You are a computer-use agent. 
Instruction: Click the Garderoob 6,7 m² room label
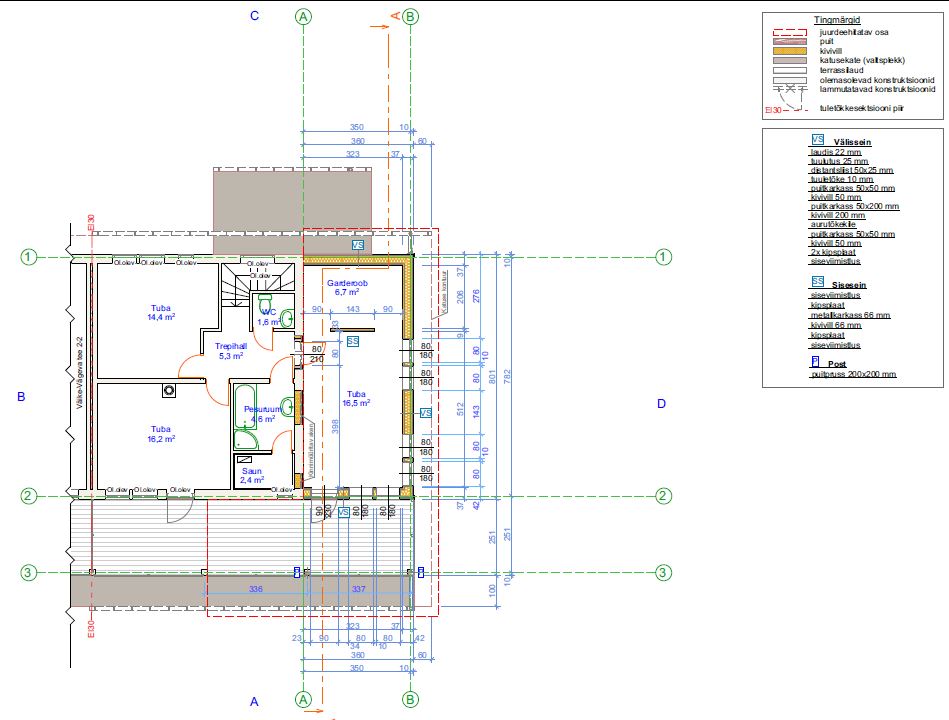[x=348, y=288]
